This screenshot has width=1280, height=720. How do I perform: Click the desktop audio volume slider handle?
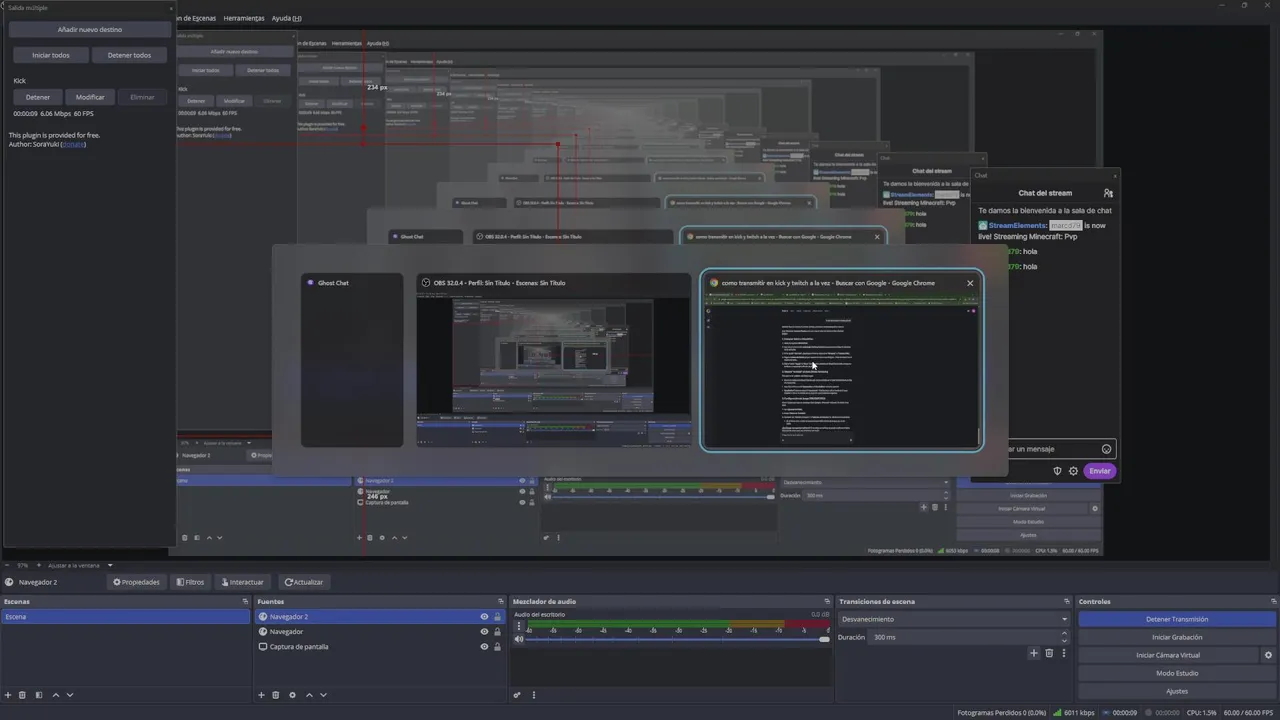824,639
